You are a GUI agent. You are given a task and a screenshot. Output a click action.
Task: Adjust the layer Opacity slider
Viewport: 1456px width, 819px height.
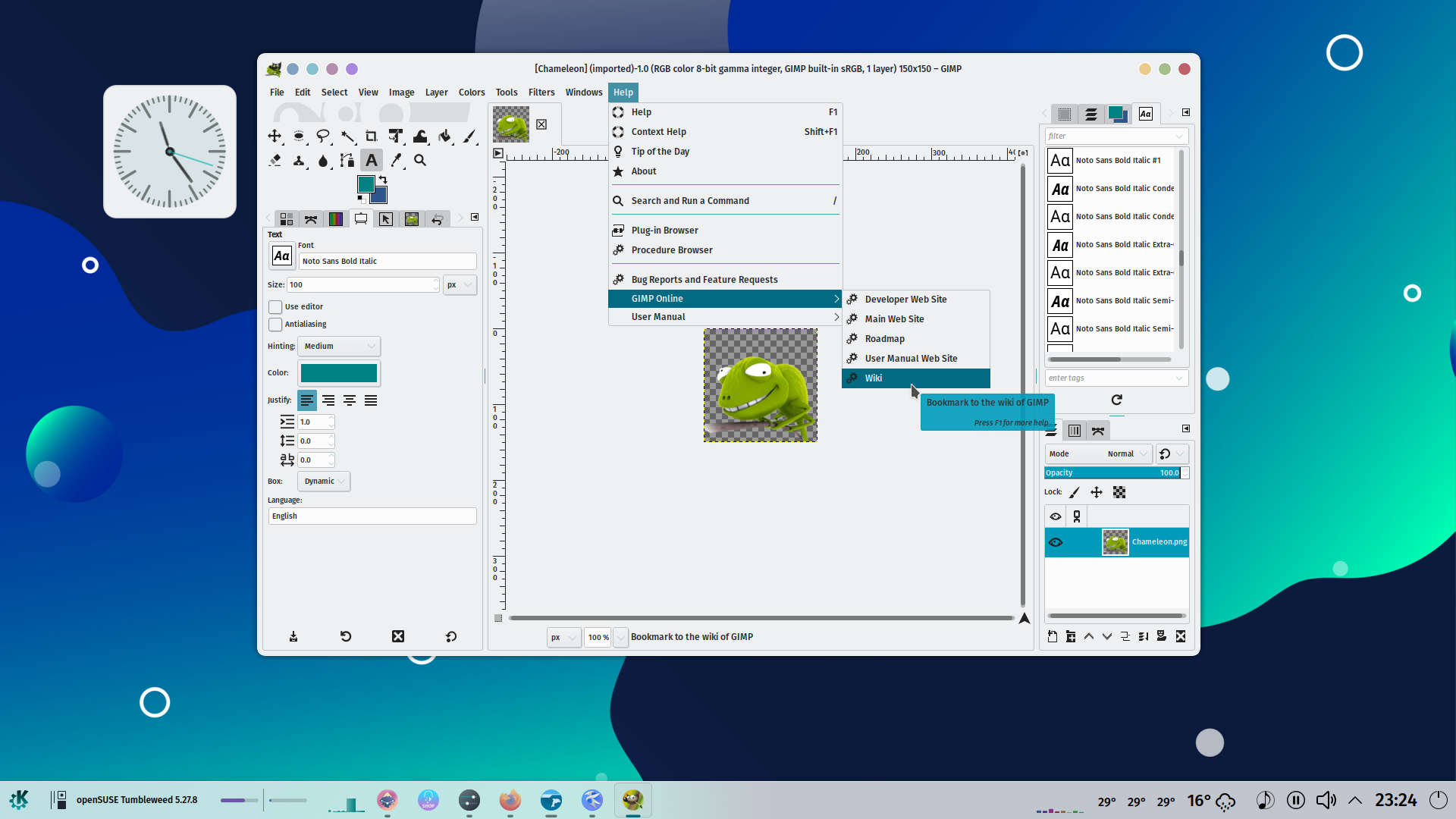click(x=1112, y=473)
